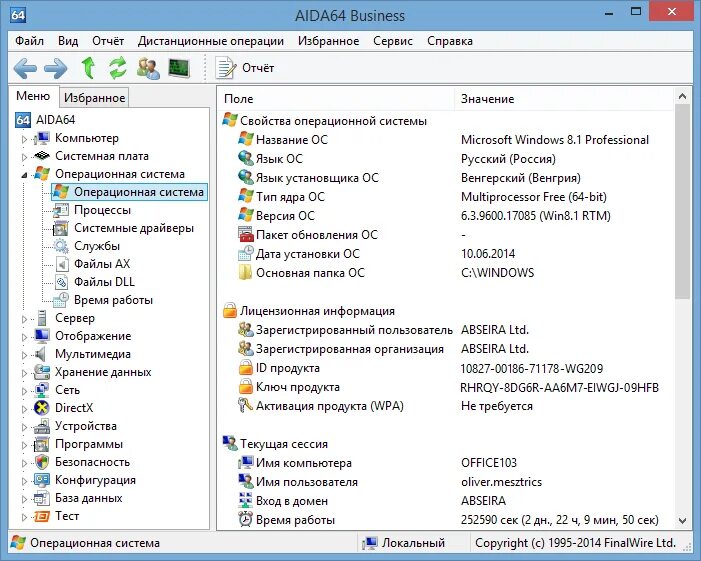Image resolution: width=701 pixels, height=561 pixels.
Task: Click the Компьютер tree icon
Action: 42,138
